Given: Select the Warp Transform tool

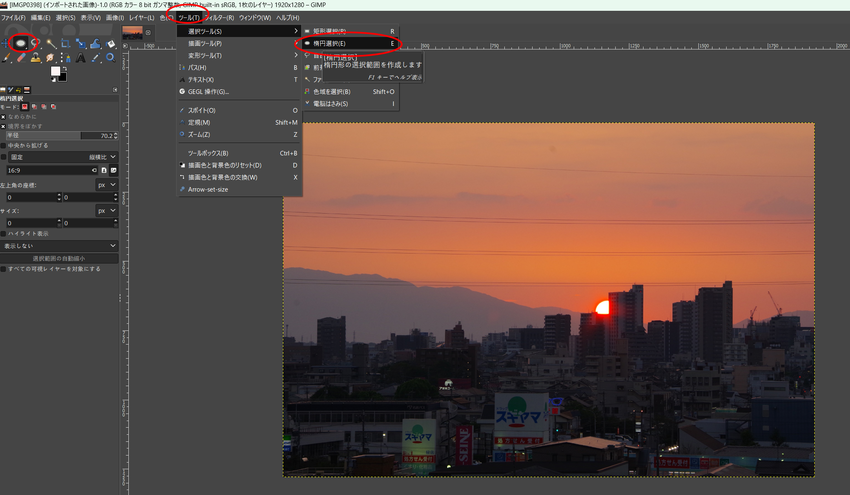Looking at the screenshot, I should pyautogui.click(x=95, y=43).
